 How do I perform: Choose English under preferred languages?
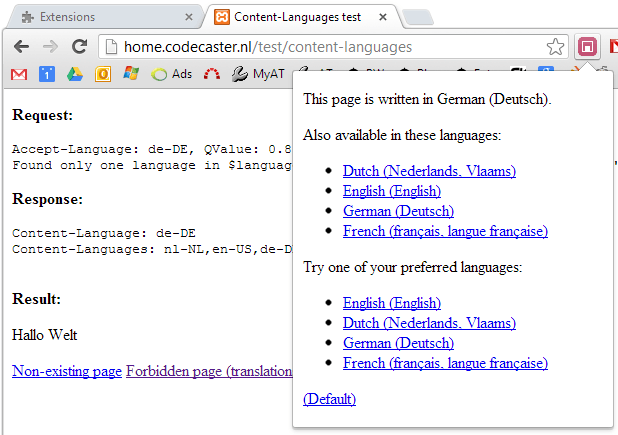pos(392,303)
